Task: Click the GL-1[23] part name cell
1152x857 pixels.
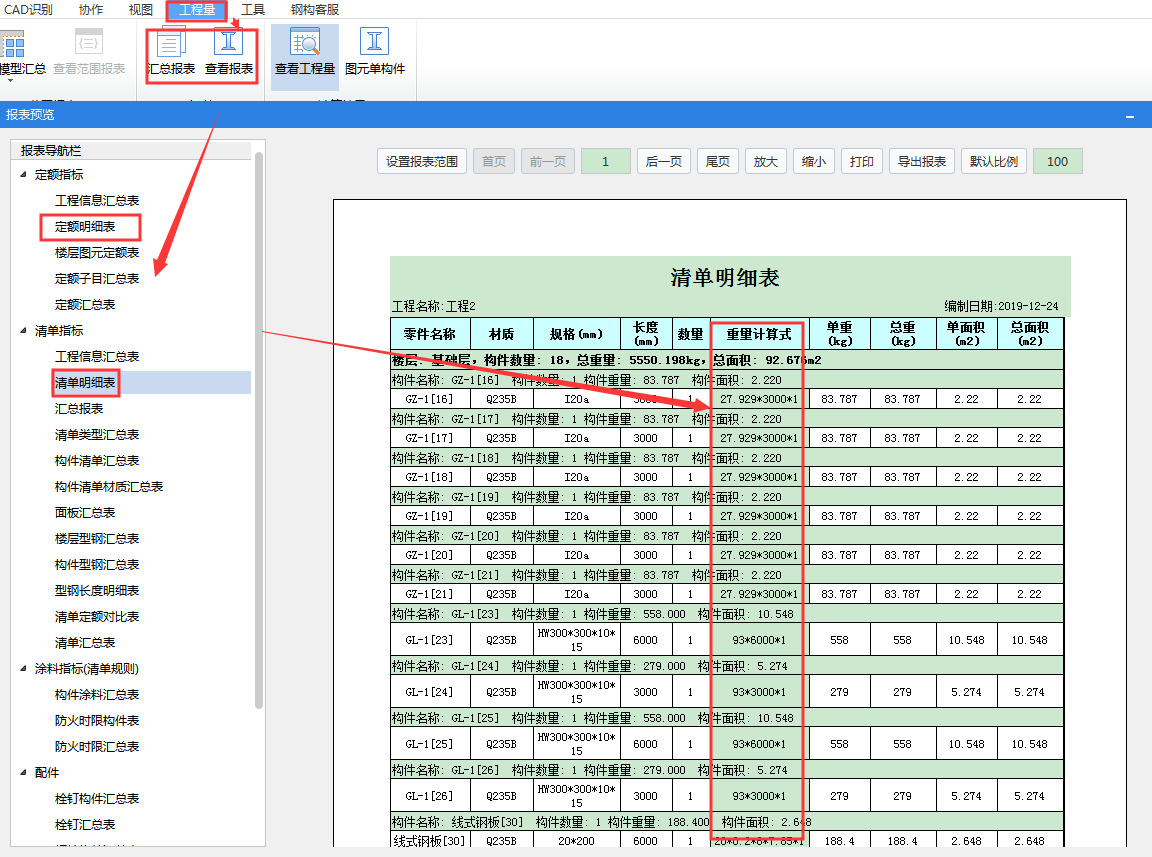Action: pos(430,640)
